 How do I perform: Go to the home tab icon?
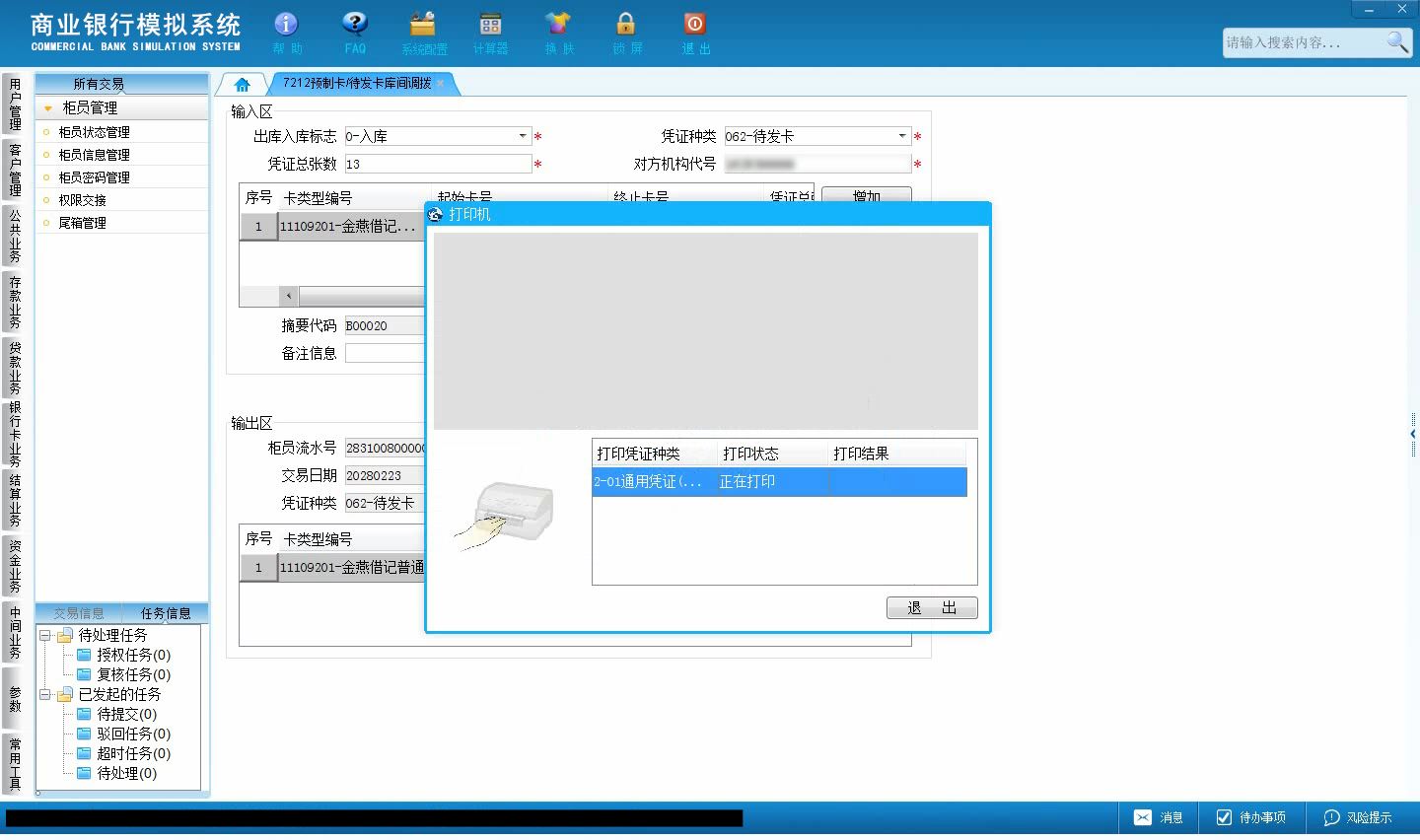[x=242, y=85]
